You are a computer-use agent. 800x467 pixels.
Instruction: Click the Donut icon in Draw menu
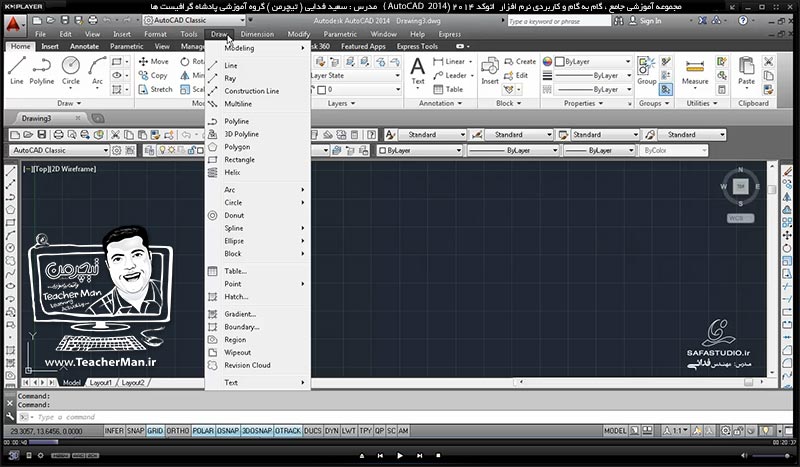tap(213, 215)
